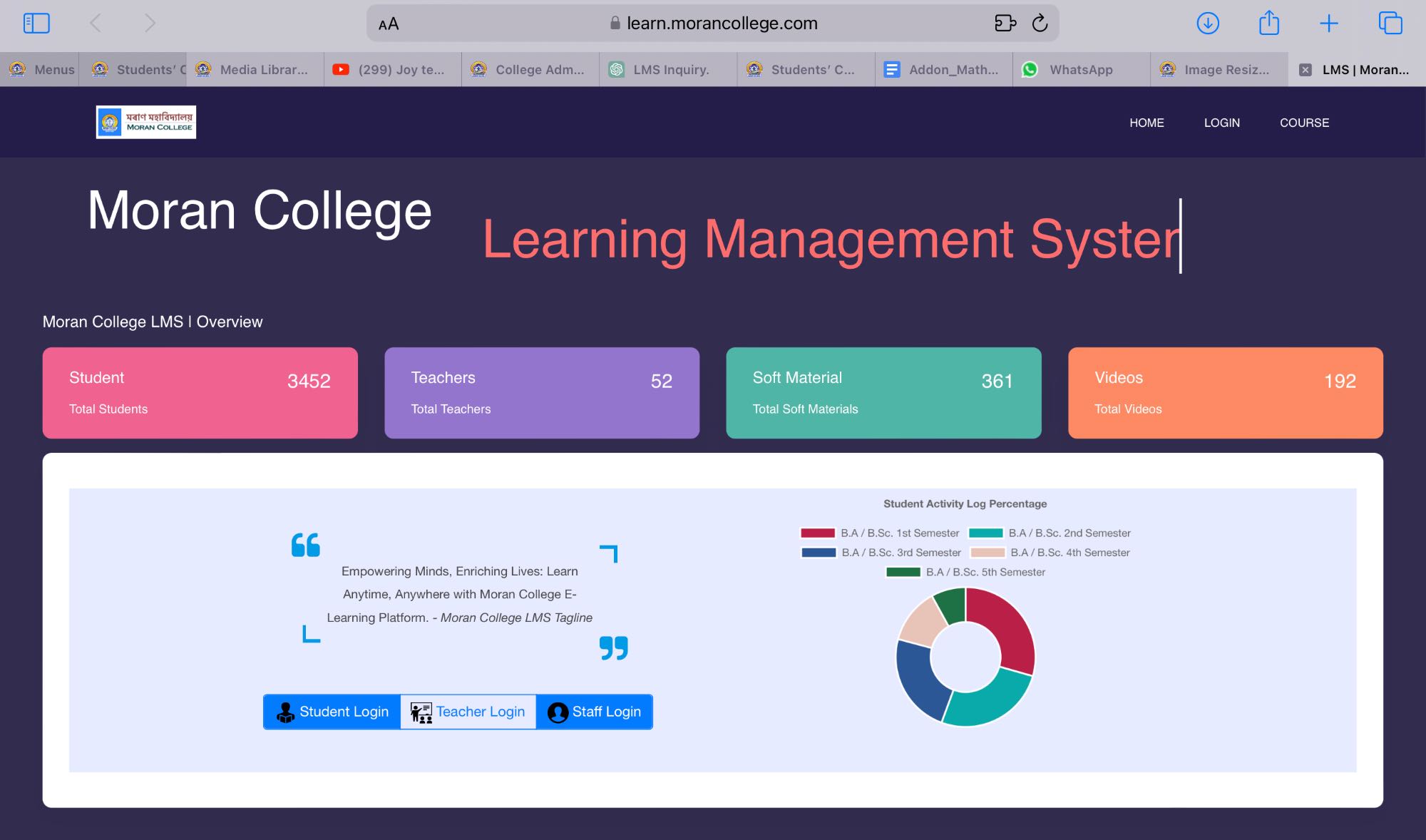Switch to the Image Resiz... tab
Screen dimensions: 1426x840
coord(1219,70)
